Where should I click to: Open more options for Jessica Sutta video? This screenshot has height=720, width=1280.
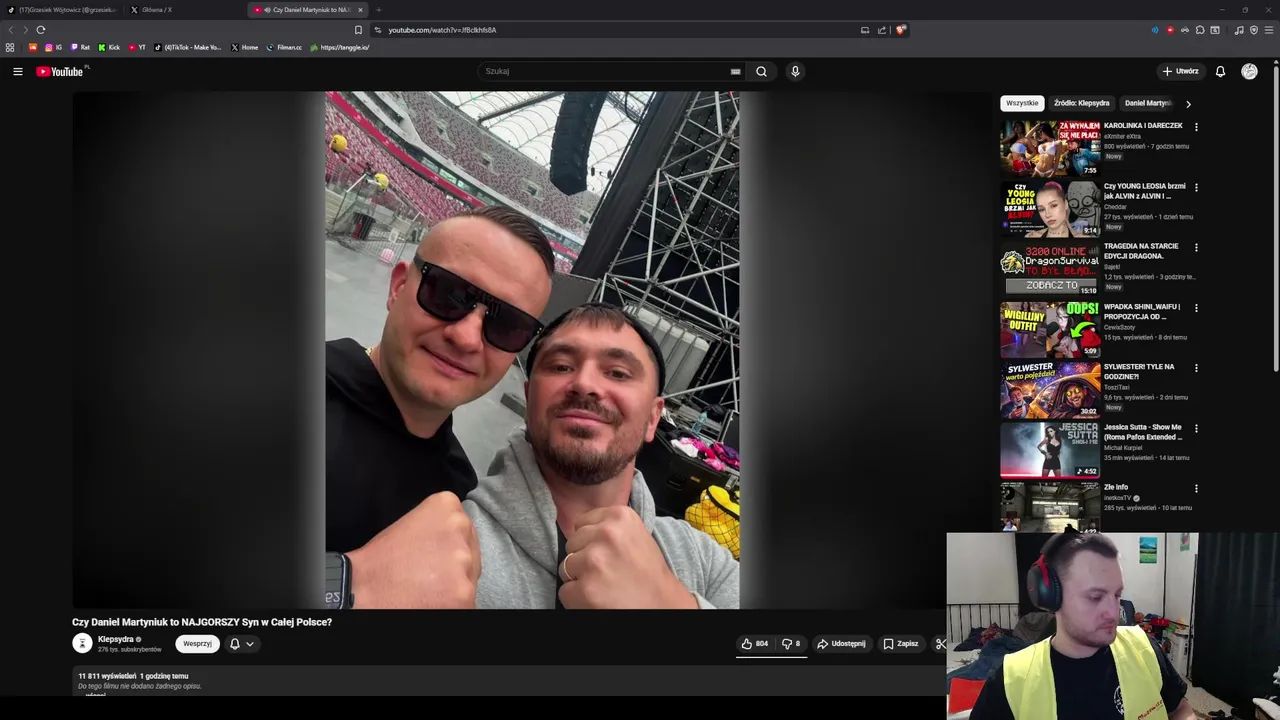coord(1196,428)
